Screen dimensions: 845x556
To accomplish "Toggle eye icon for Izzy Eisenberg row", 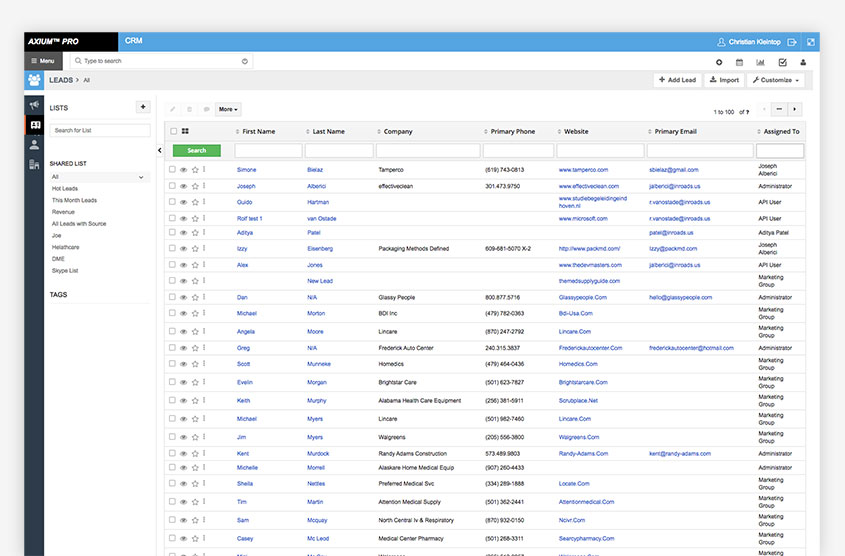I will (183, 249).
